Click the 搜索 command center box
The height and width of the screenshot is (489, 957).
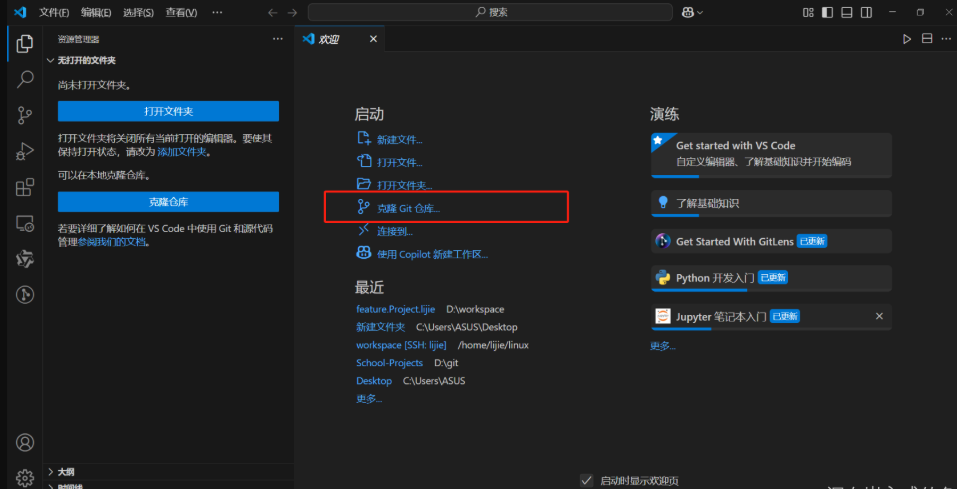point(490,12)
